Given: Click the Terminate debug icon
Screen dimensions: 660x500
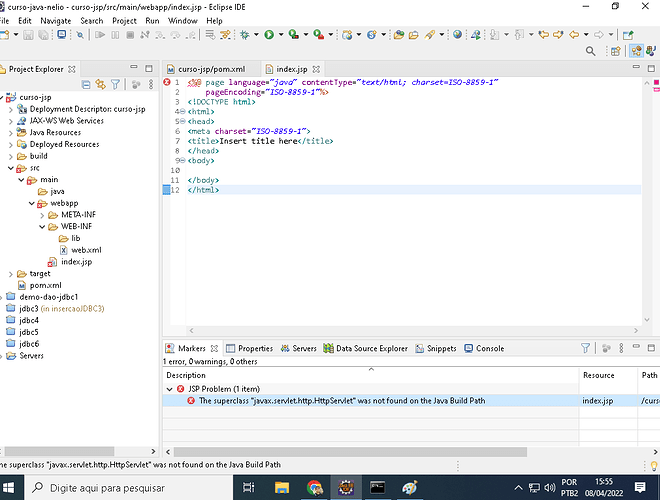Looking at the screenshot, I should coord(130,35).
